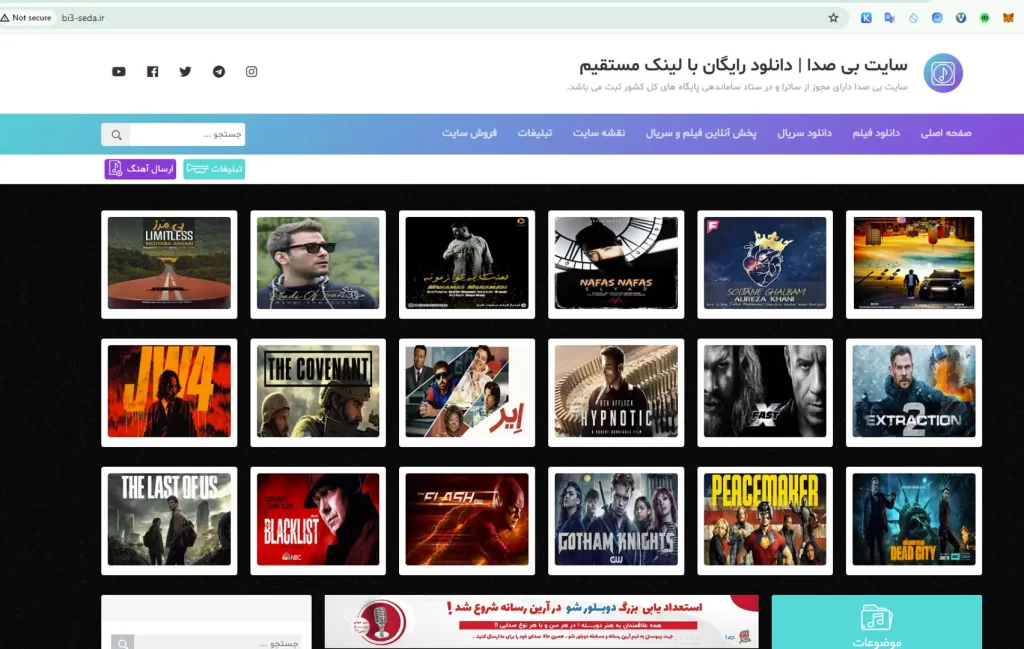Open the Twitter social icon
Image resolution: width=1024 pixels, height=649 pixels.
(185, 72)
